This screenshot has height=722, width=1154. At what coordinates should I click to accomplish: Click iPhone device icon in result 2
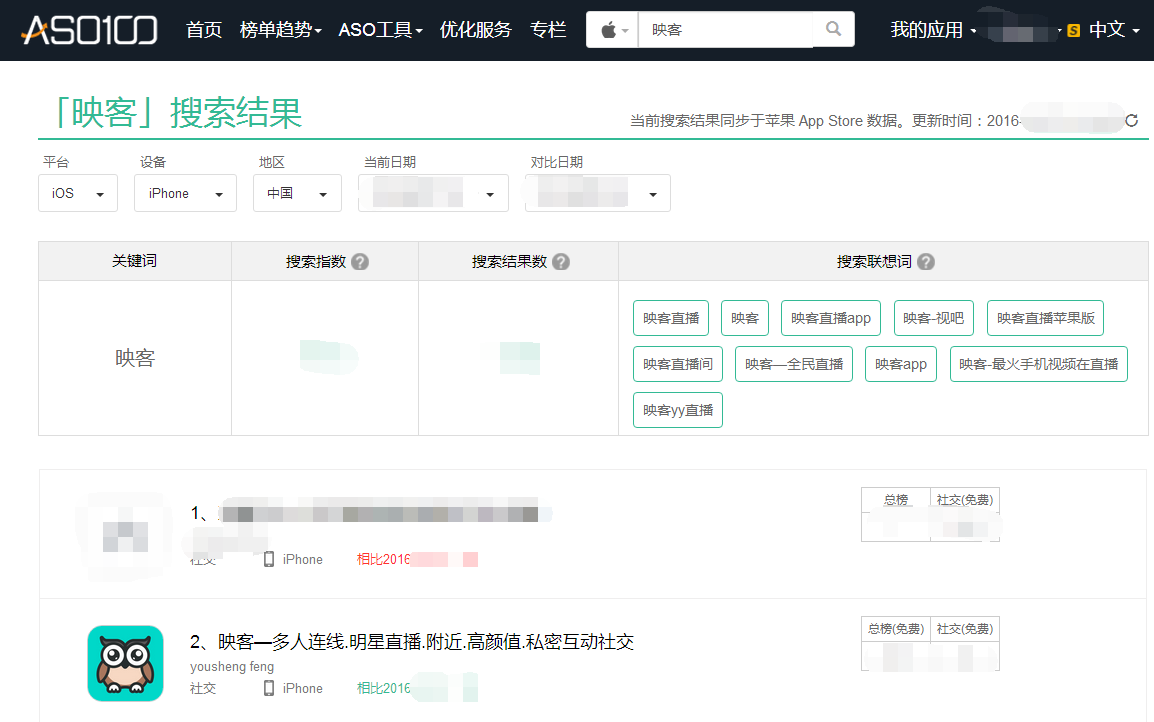(269, 688)
